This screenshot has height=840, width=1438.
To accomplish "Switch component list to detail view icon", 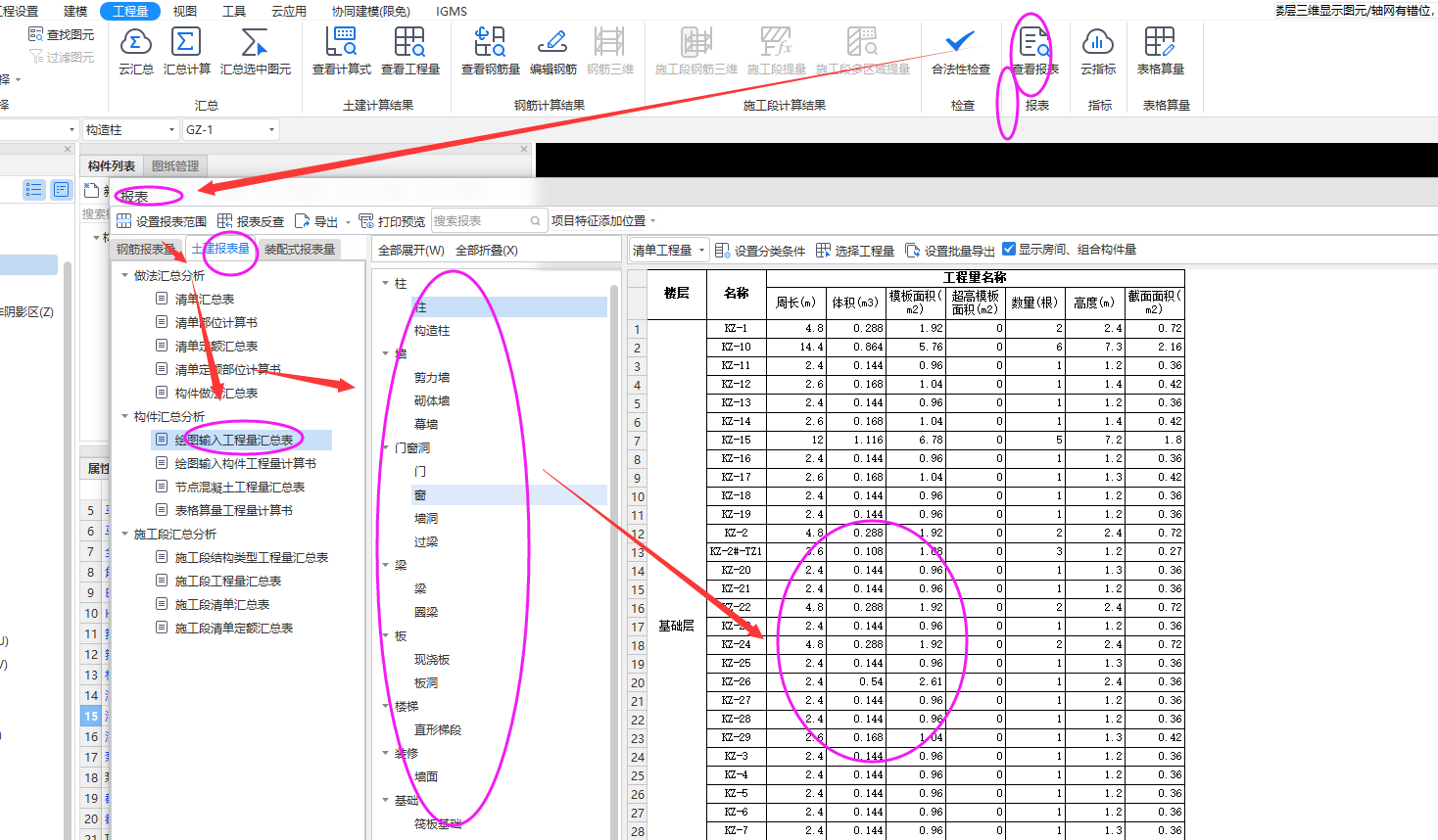I will 61,190.
